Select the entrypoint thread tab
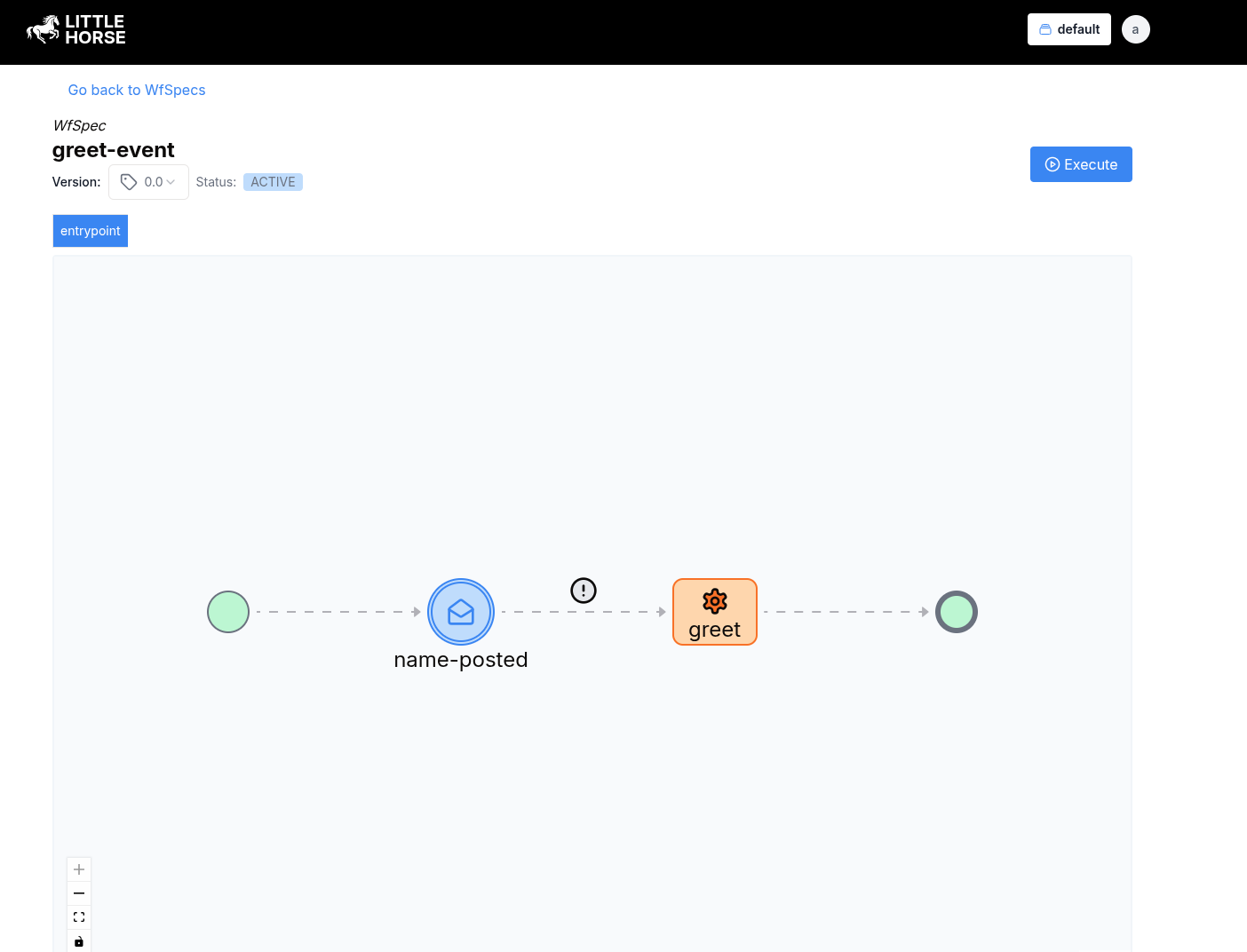The image size is (1247, 952). 90,230
